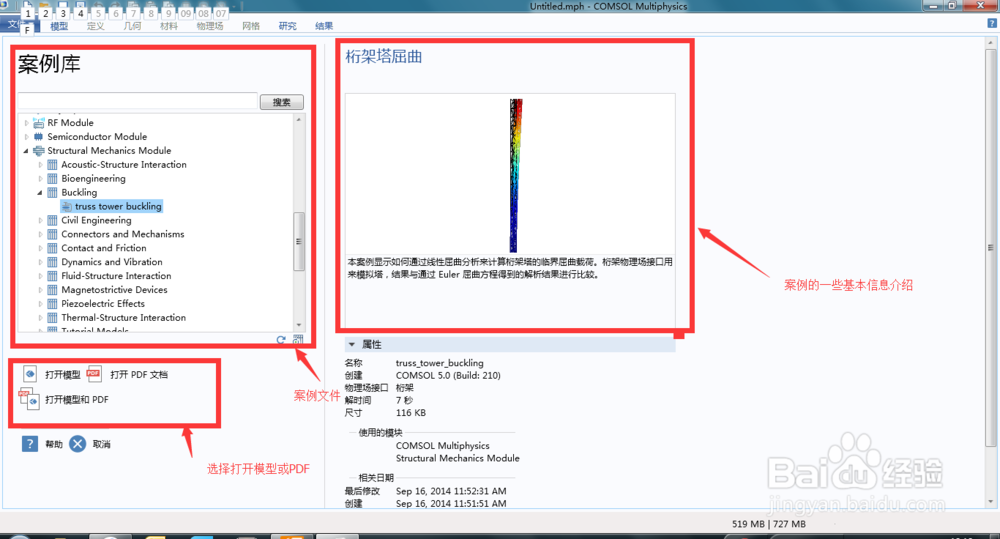Click the Semiconductor Module chip icon

(x=39, y=137)
